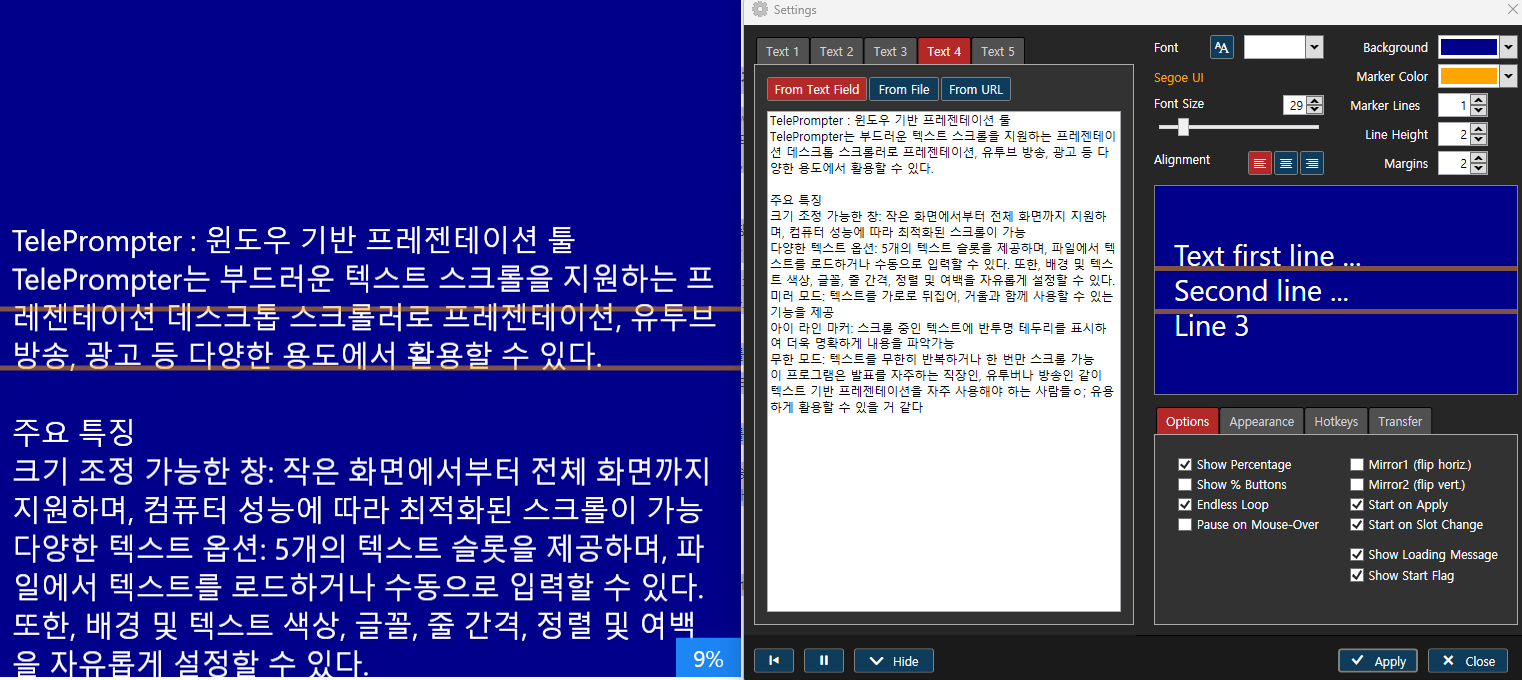The width and height of the screenshot is (1522, 680).
Task: Set alignment to right
Action: click(1312, 163)
